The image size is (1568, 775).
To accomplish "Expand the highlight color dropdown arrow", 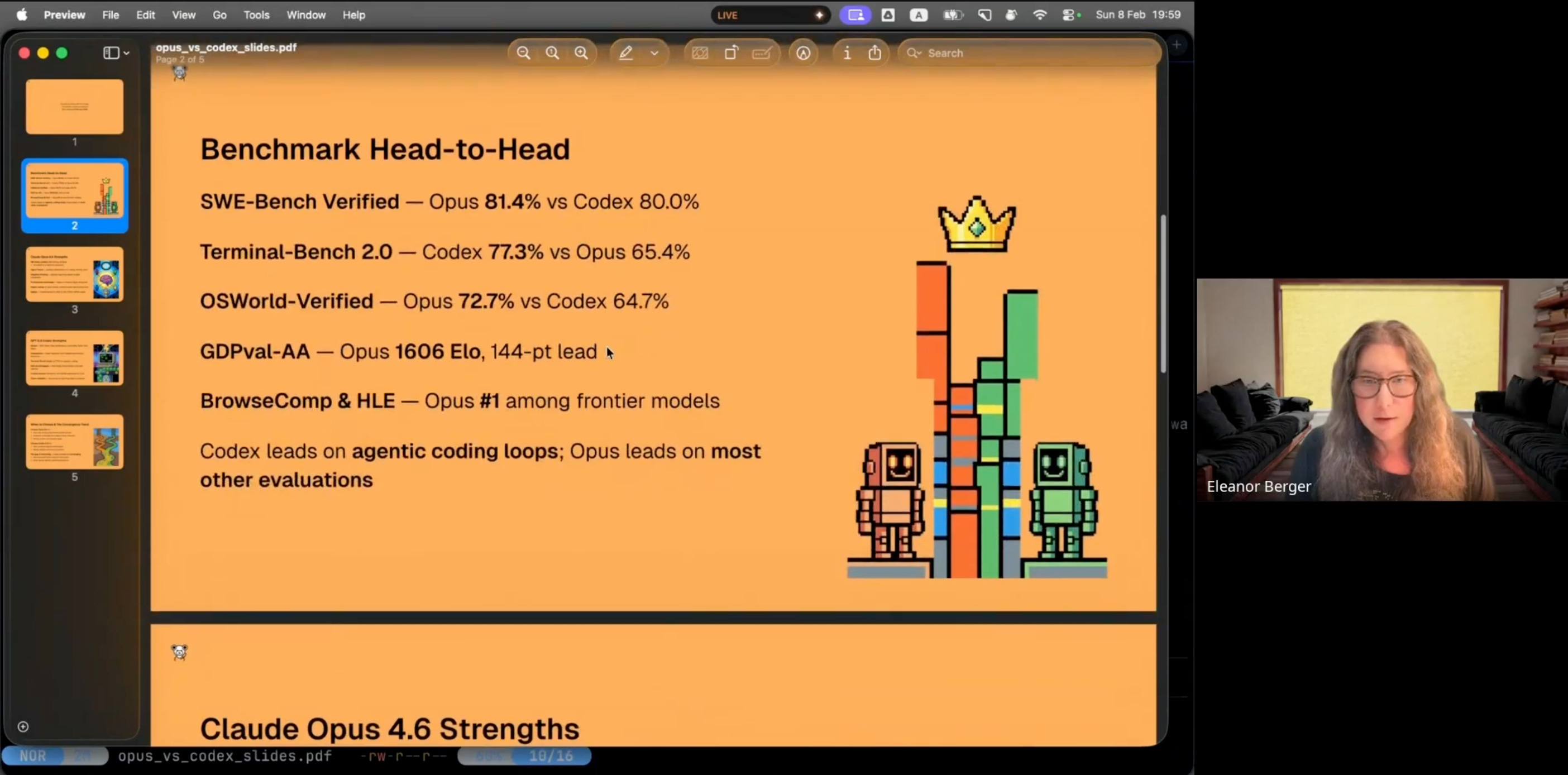I will tap(654, 53).
